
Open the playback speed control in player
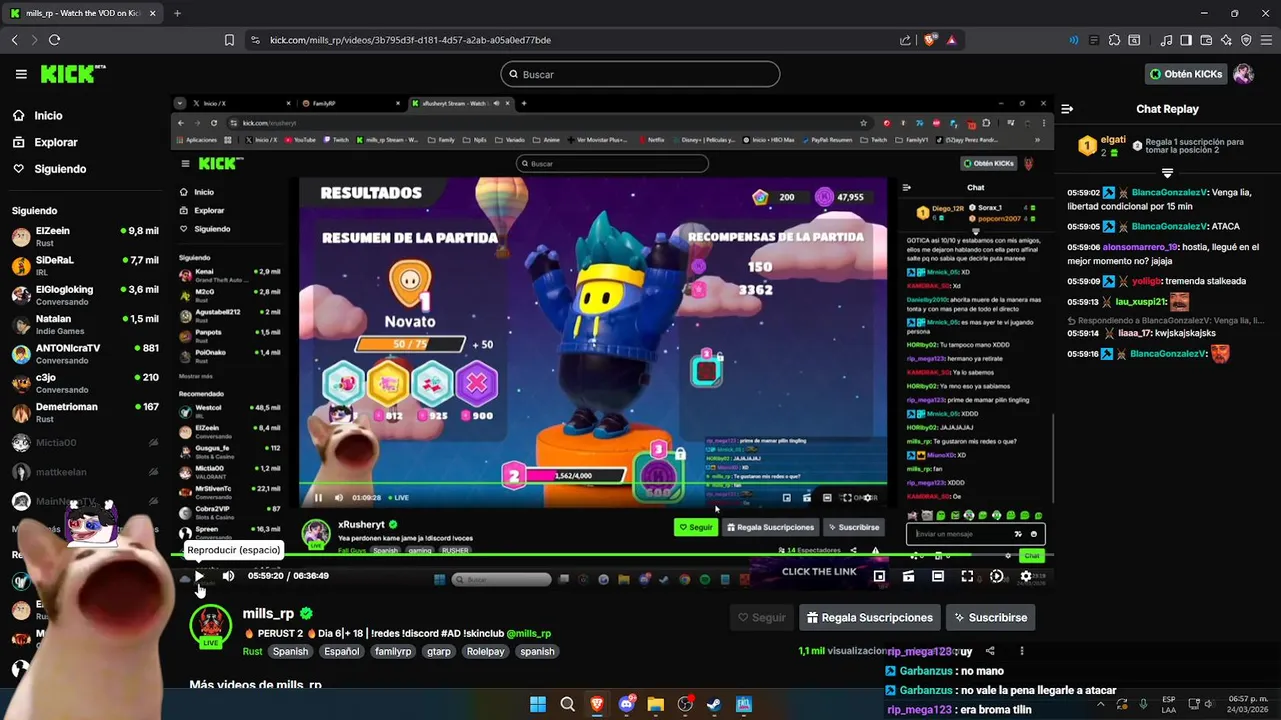(x=996, y=576)
